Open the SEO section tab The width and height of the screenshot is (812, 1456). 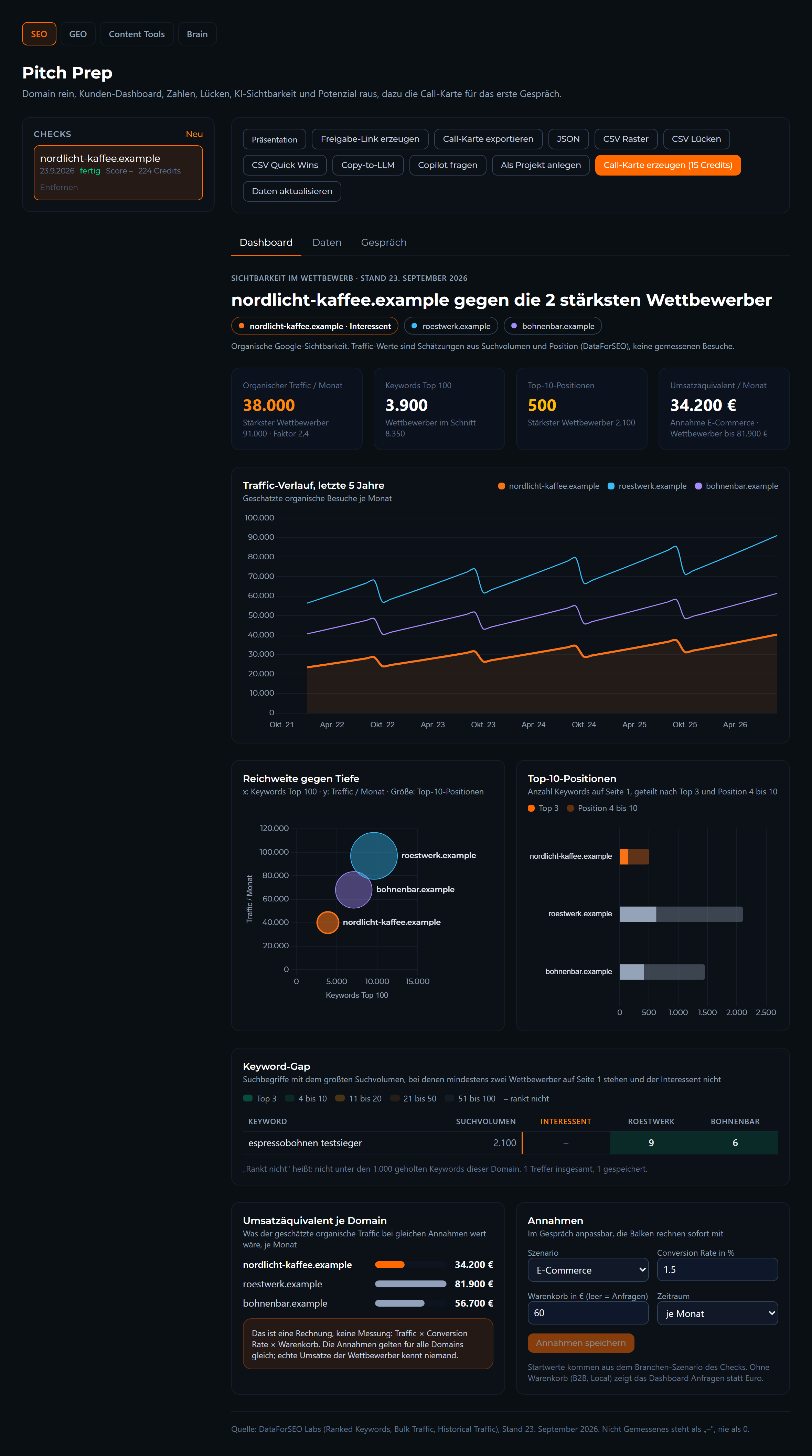coord(39,34)
